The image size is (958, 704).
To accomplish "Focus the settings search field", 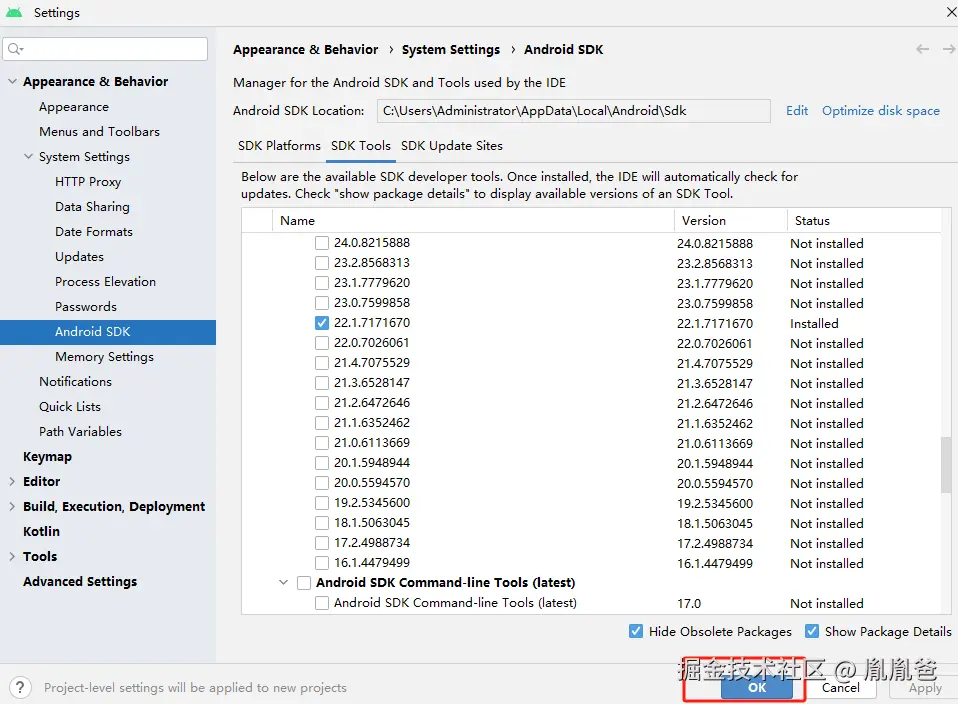I will point(105,49).
